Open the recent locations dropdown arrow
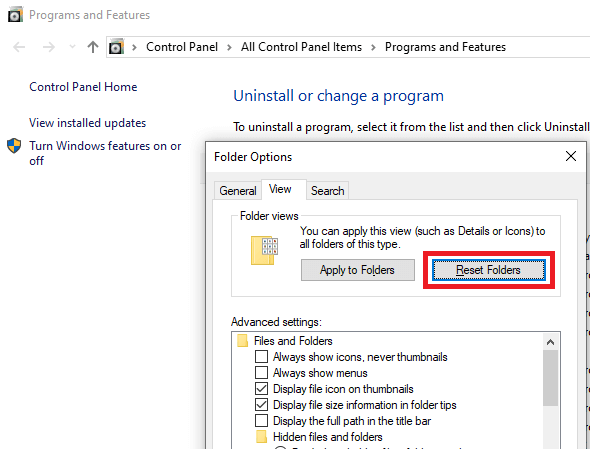The image size is (590, 449). tap(72, 47)
